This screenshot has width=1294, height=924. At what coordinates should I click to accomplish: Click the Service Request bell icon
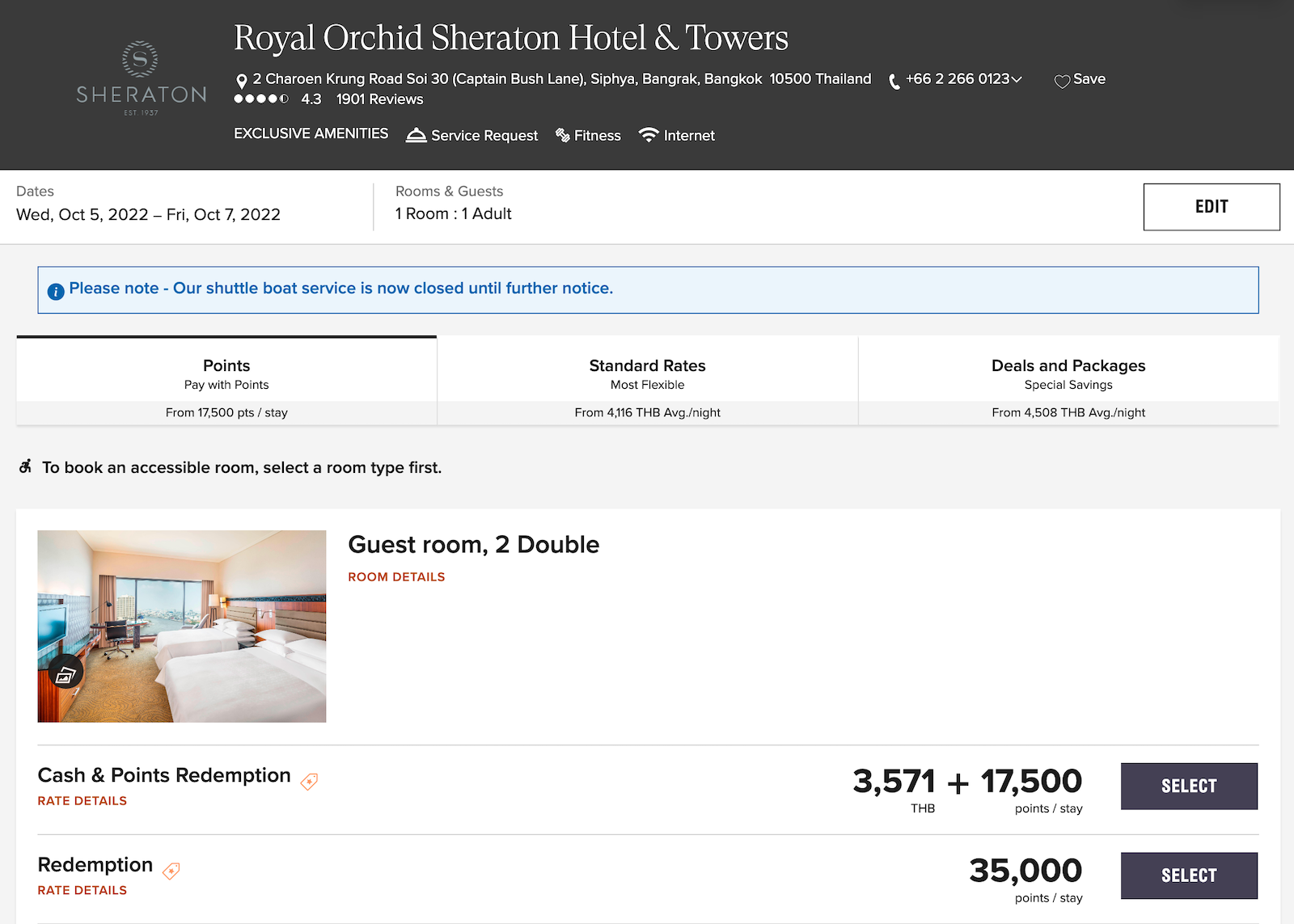coord(415,134)
